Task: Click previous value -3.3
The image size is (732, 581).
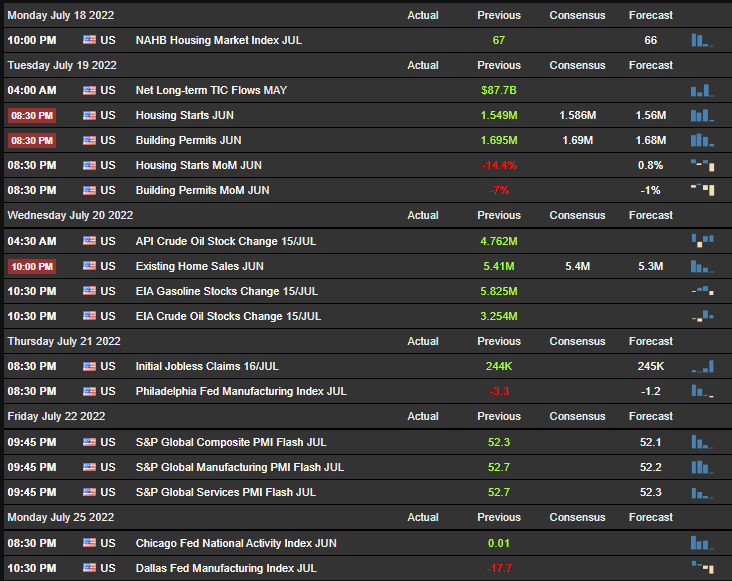Action: point(499,391)
